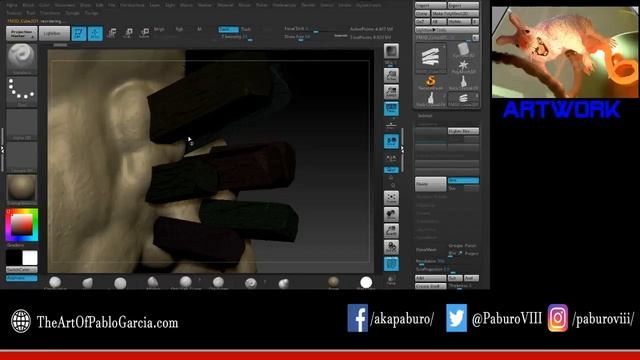Image resolution: width=640 pixels, height=360 pixels.
Task: Open the Brush menu
Action: [28, 5]
